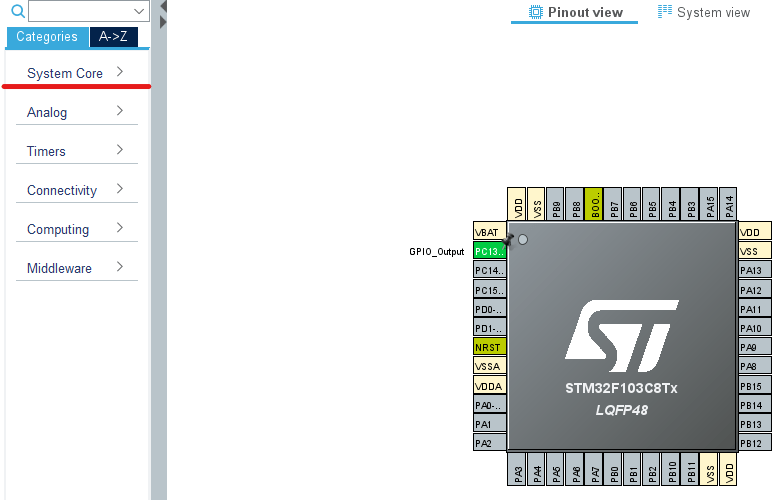Switch to the A->Z tab
Viewport: 784px width, 500px height.
(113, 36)
